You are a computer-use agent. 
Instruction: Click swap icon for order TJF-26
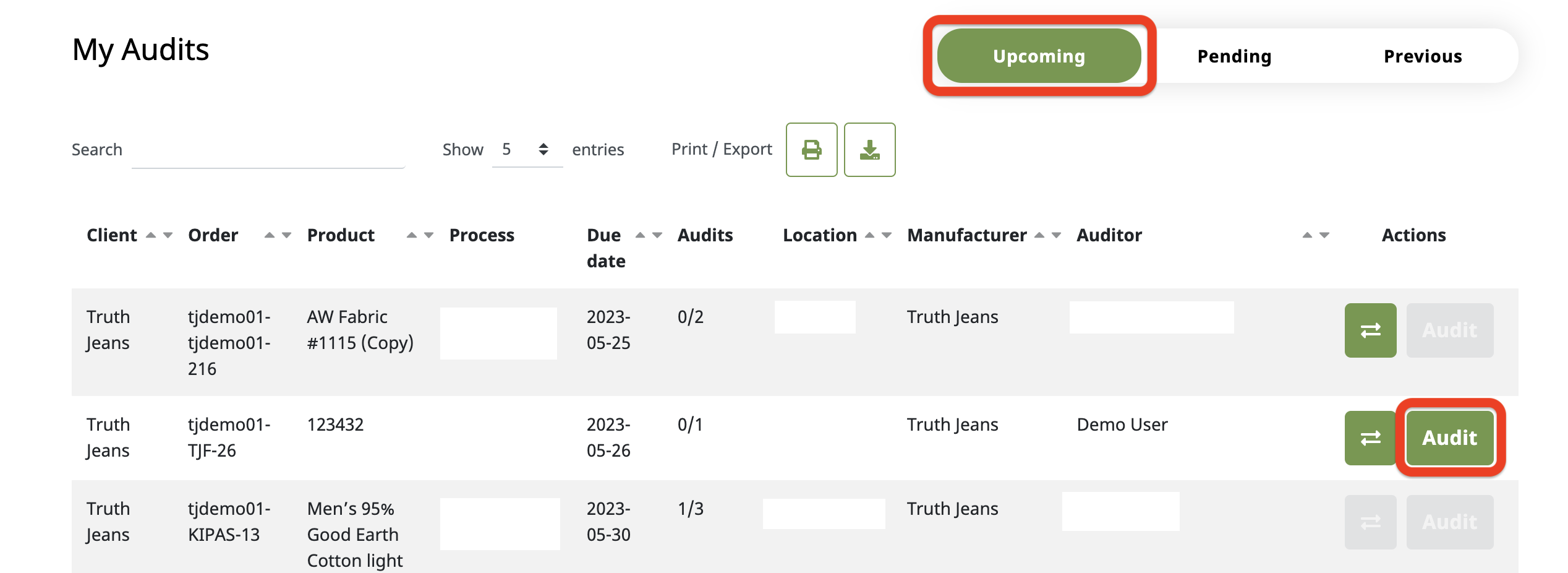pyautogui.click(x=1370, y=438)
